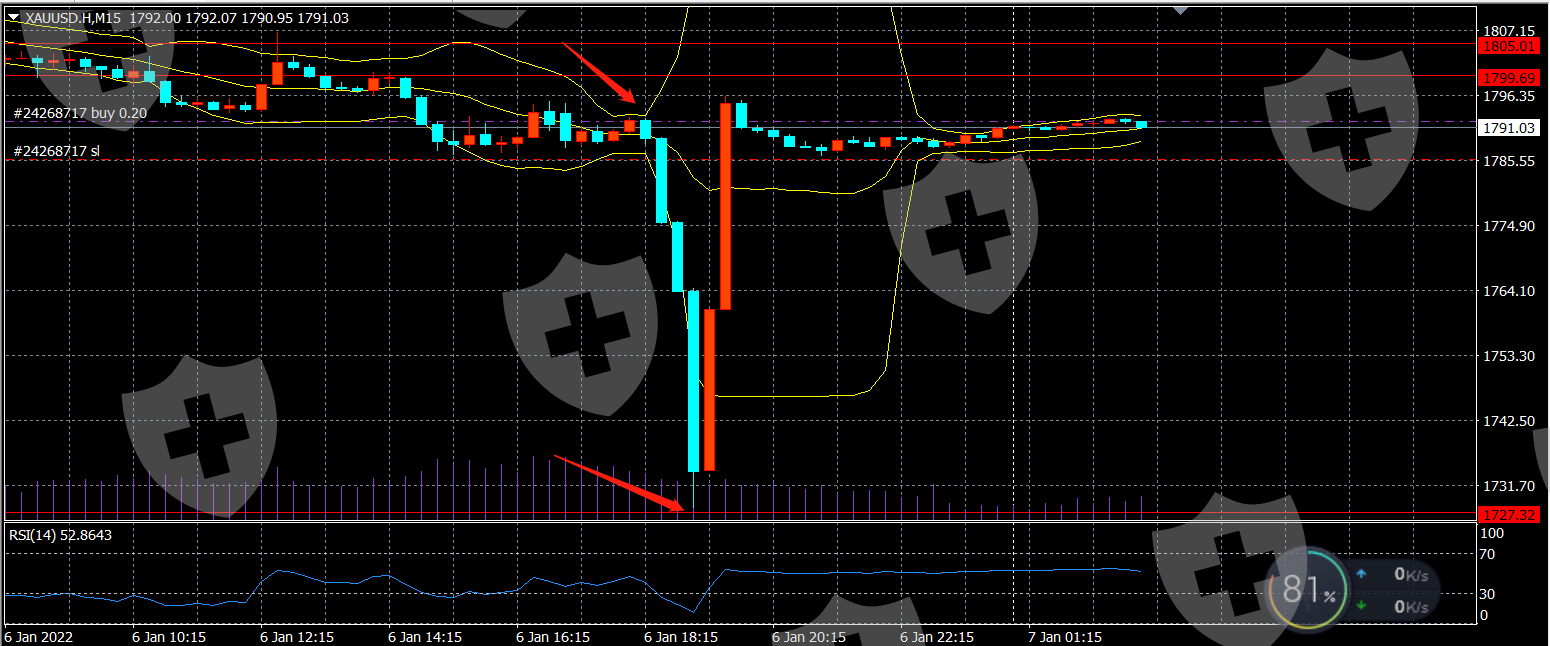The image size is (1550, 646).
Task: Click the 1785.55 price scale value
Action: [1509, 161]
